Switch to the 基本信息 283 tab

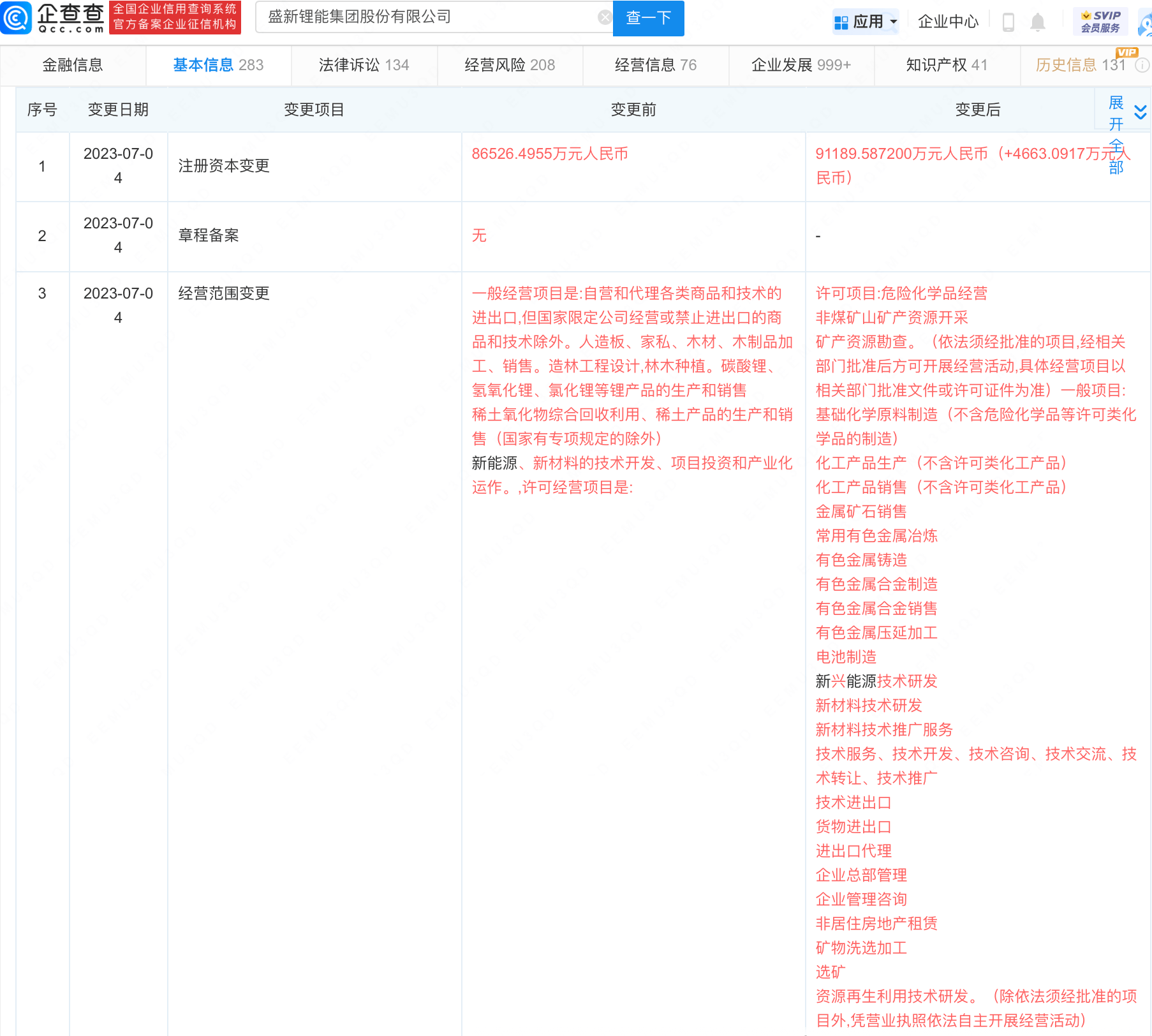[218, 65]
